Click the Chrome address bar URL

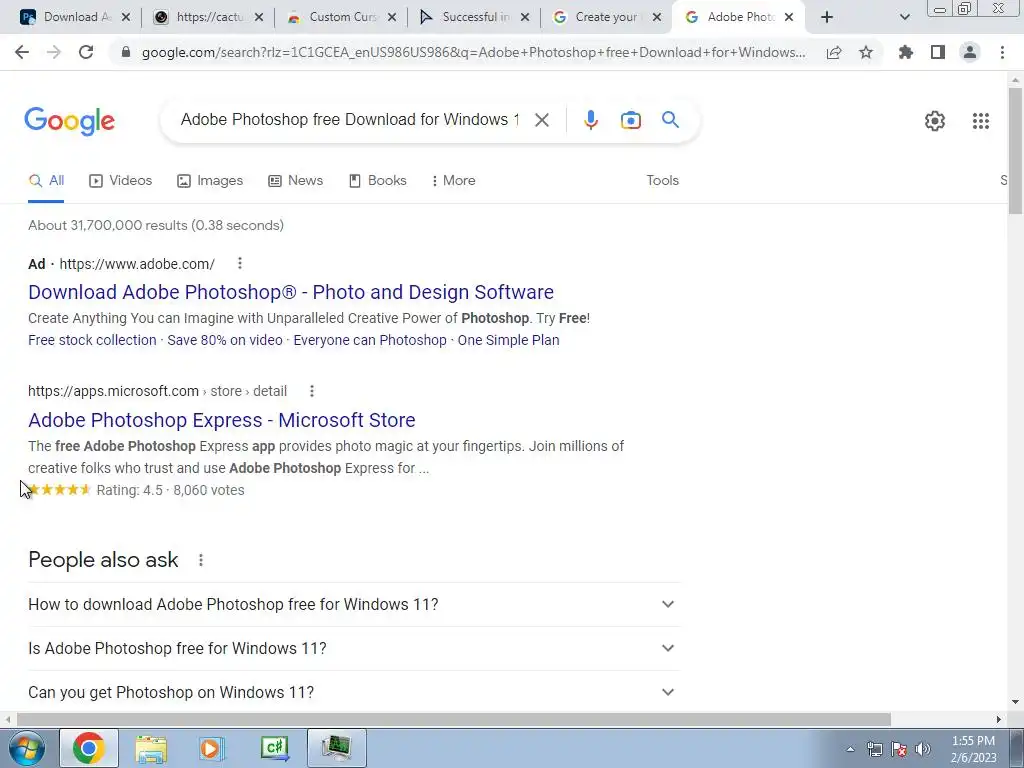tap(473, 52)
